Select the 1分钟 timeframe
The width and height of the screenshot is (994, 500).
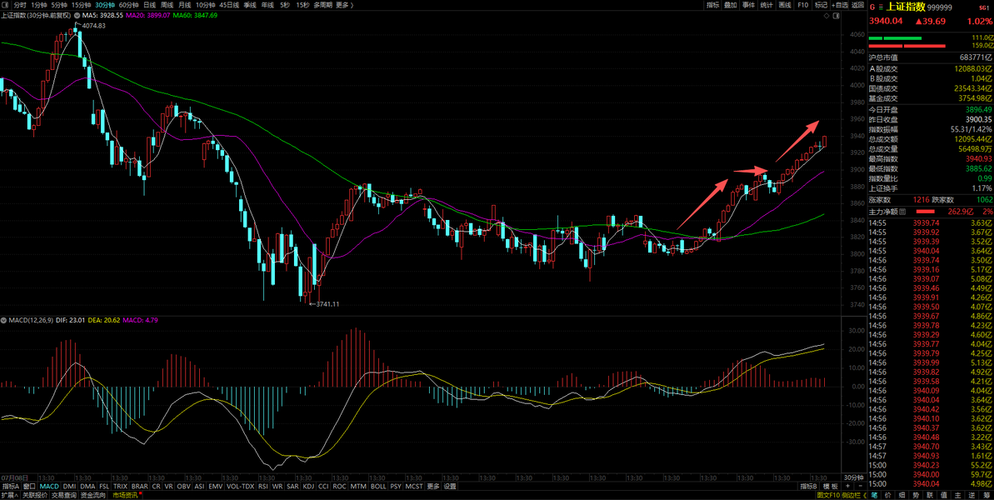39,4
